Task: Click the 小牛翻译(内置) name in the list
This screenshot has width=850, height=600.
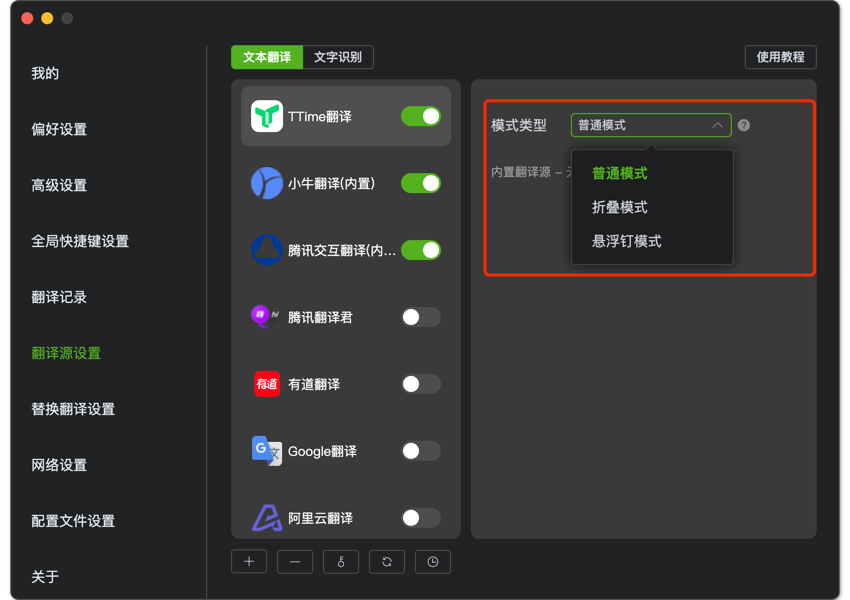Action: click(331, 184)
